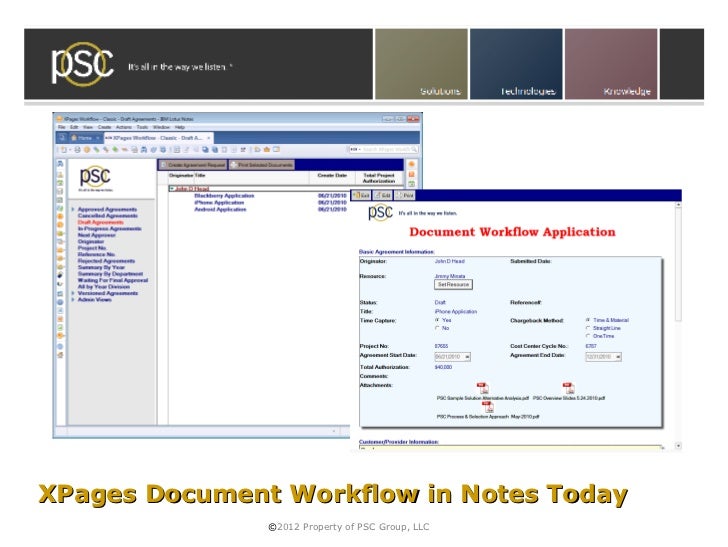728x547 pixels.
Task: Click the Knowledge tile in slide header
Action: (x=611, y=64)
